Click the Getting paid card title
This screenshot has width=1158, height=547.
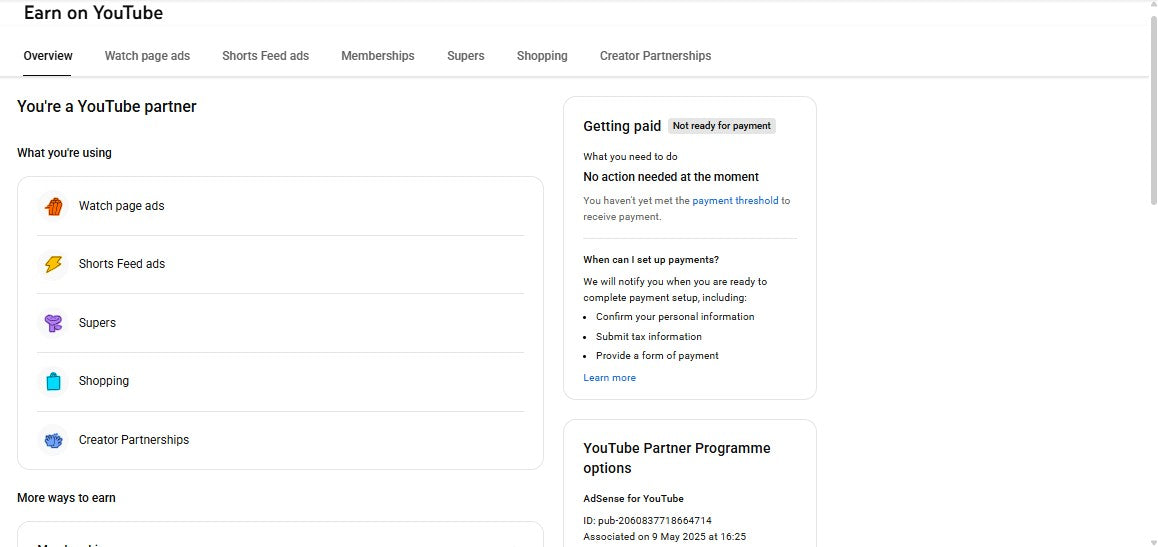[622, 126]
